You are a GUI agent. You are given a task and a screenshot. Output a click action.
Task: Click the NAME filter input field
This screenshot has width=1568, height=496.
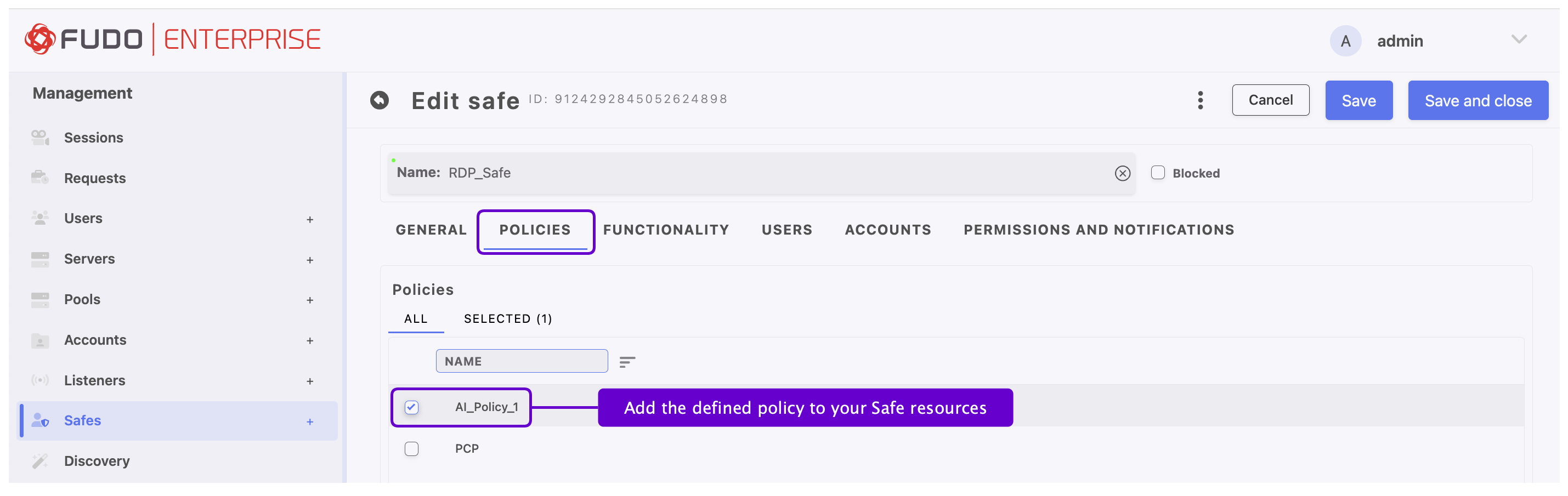tap(522, 361)
